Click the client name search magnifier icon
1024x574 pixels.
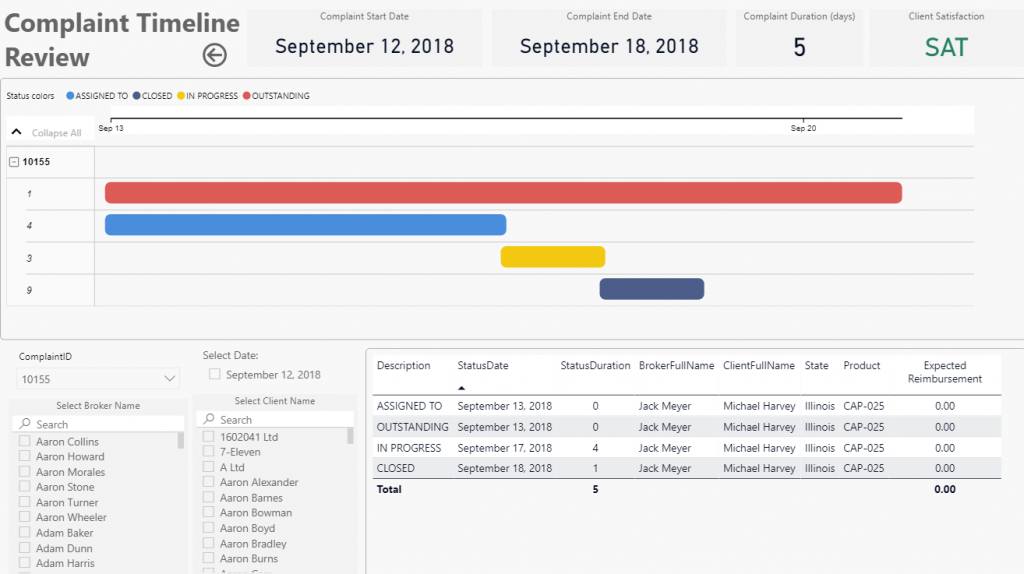click(208, 420)
